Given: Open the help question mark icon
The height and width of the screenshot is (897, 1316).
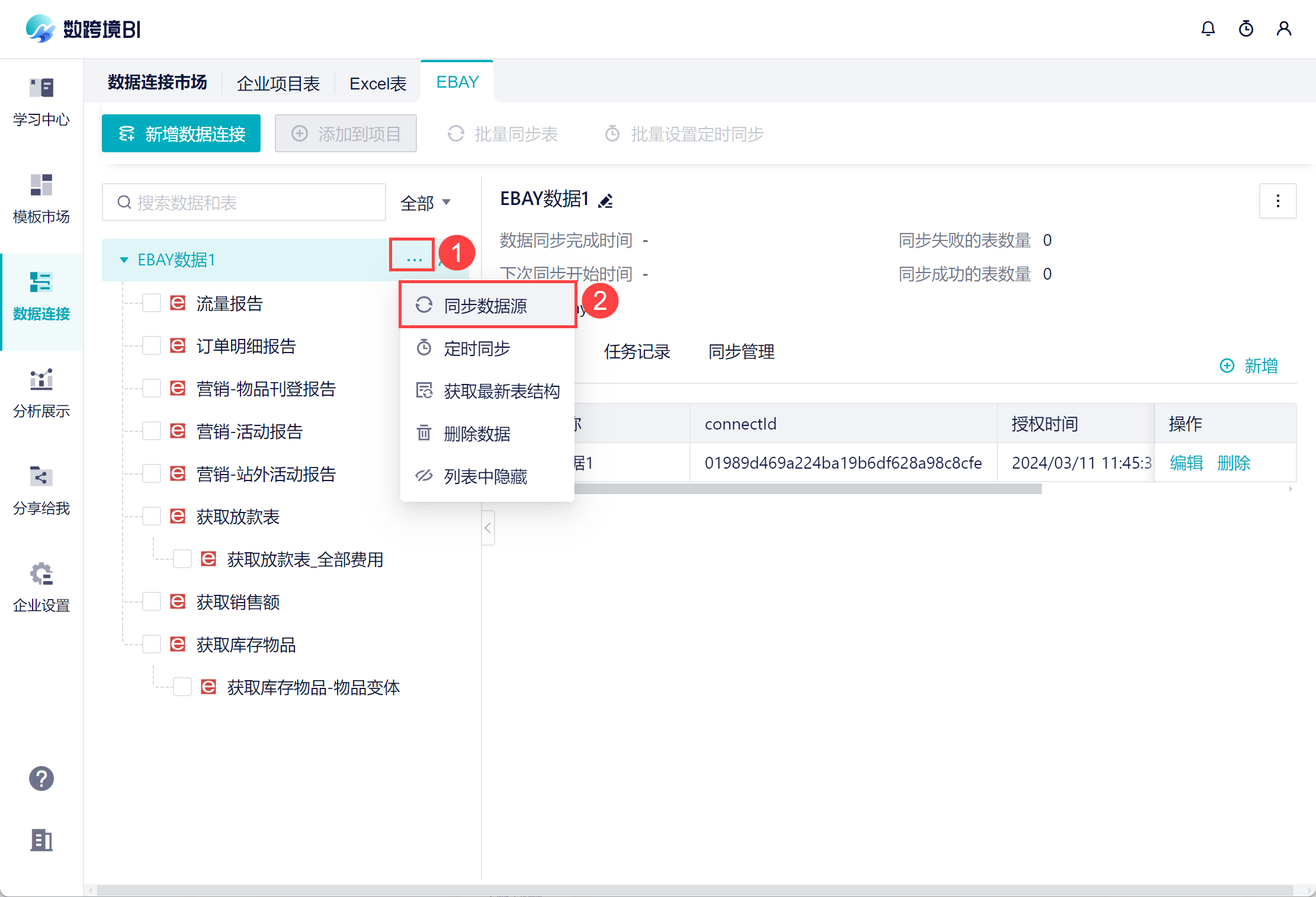Looking at the screenshot, I should tap(41, 778).
